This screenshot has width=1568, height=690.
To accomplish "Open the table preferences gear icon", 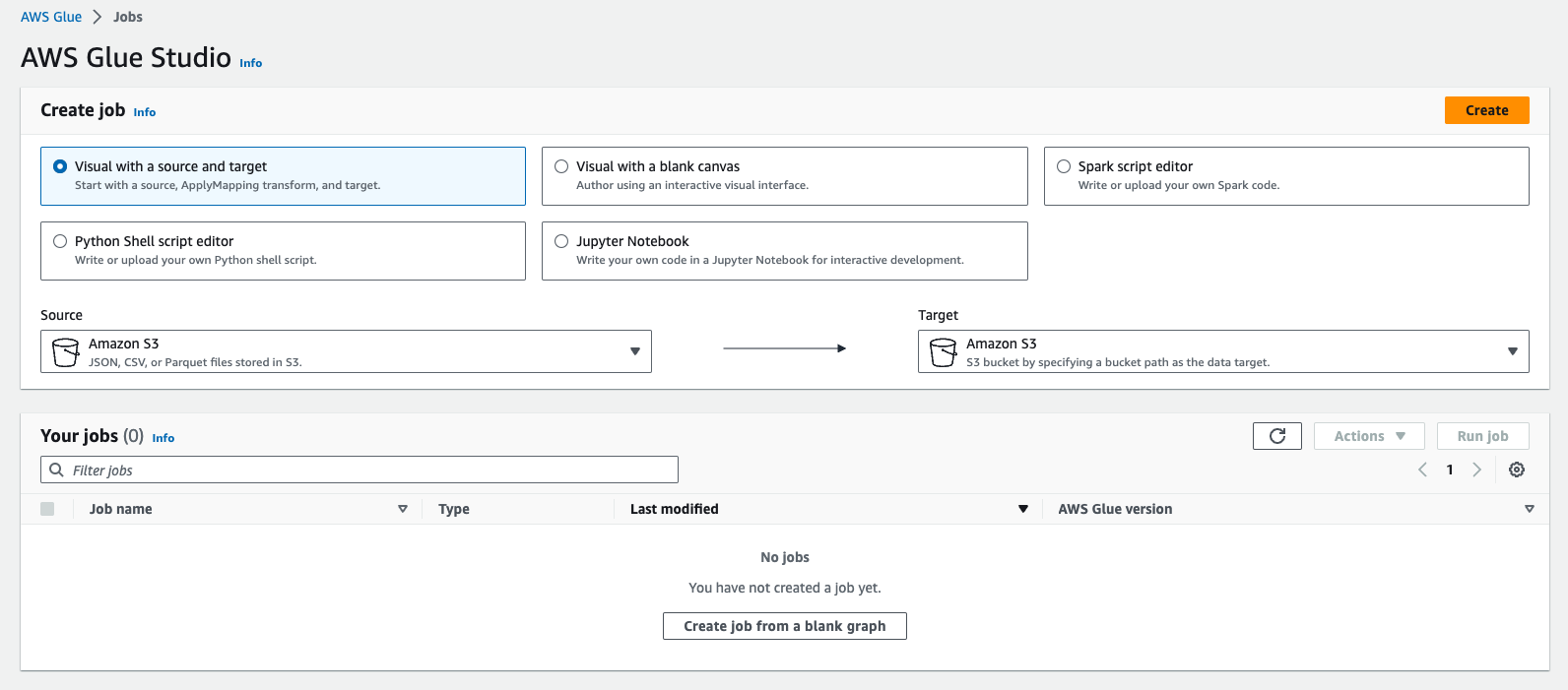I will [1517, 470].
